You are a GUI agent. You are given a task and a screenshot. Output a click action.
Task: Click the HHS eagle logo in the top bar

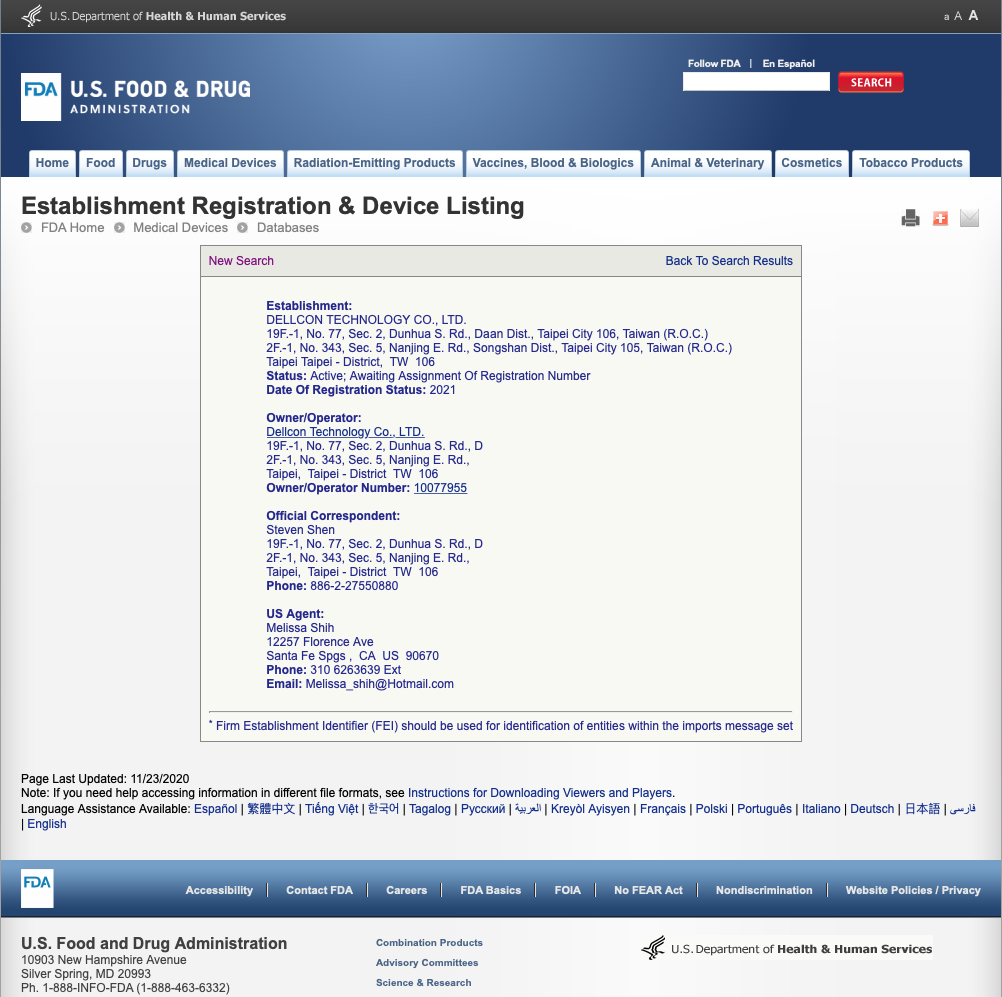coord(31,16)
